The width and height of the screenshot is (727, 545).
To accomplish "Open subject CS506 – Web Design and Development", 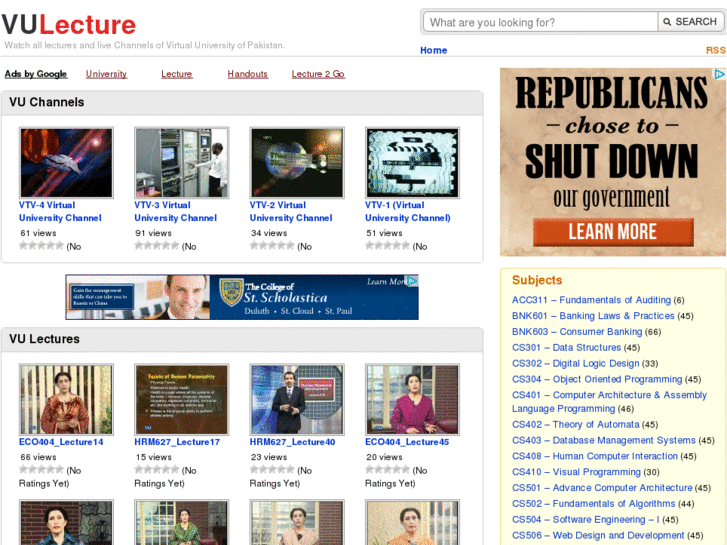I will [598, 535].
